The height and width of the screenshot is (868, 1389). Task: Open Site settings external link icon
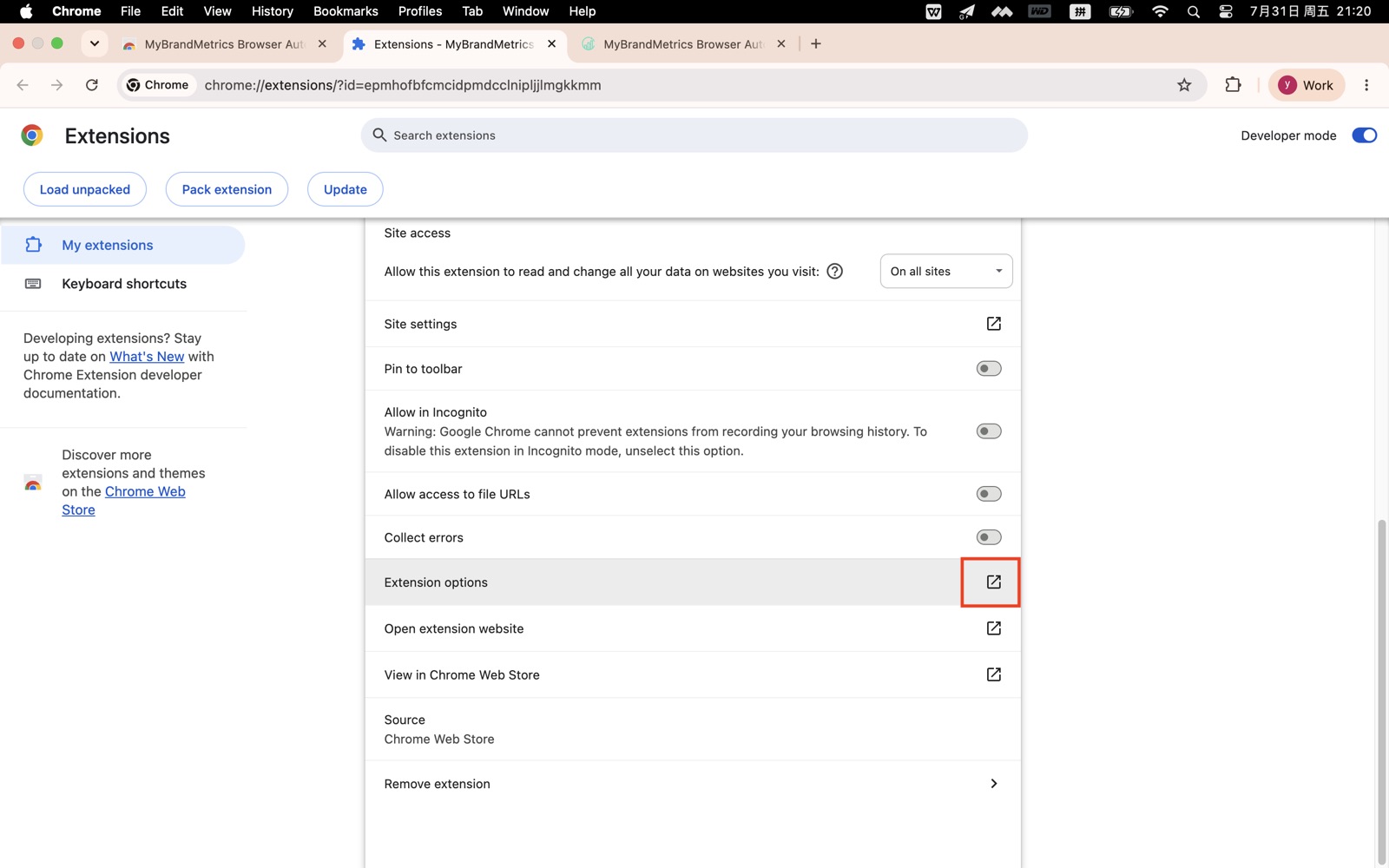tap(993, 324)
